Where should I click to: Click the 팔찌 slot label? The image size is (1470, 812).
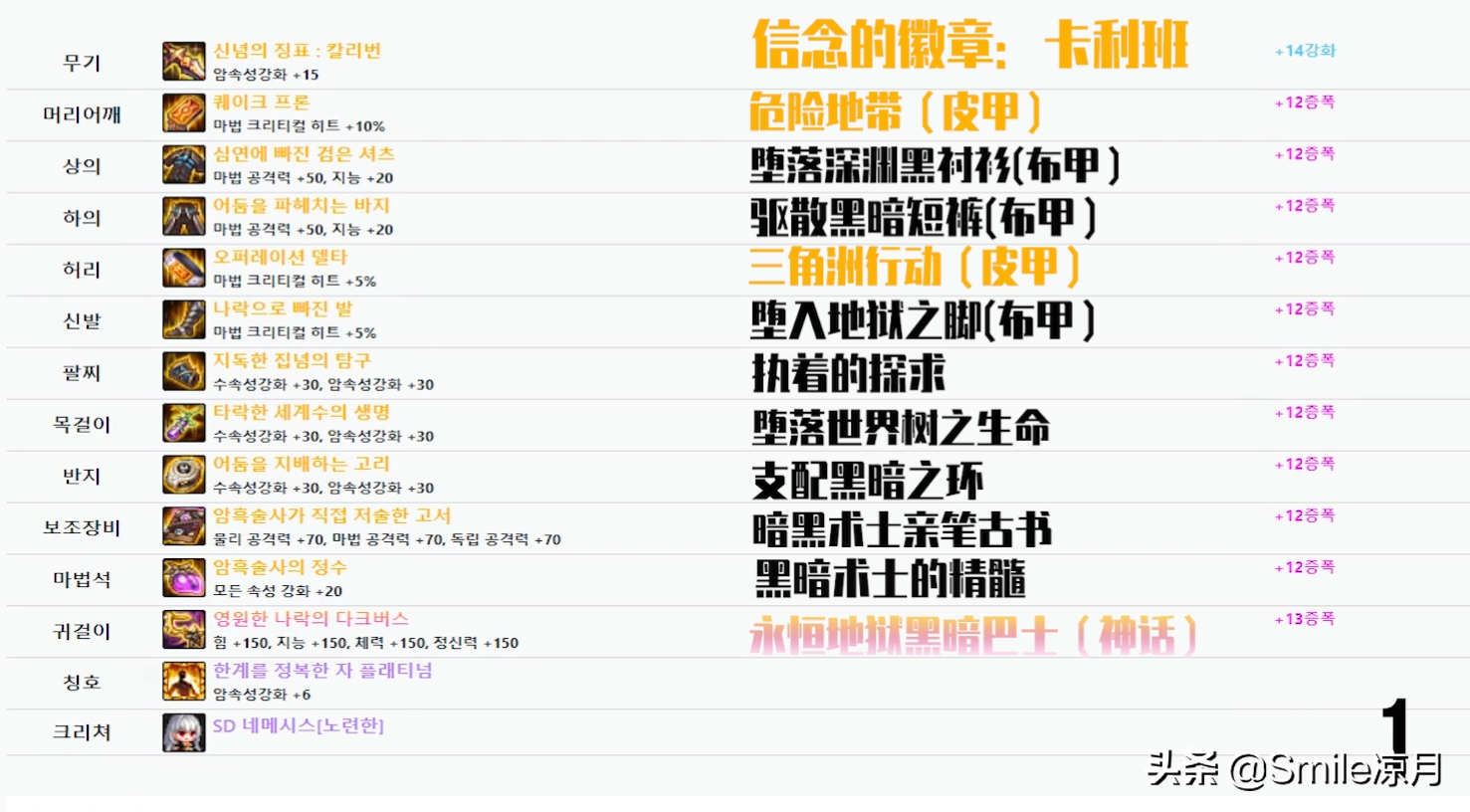click(x=82, y=373)
